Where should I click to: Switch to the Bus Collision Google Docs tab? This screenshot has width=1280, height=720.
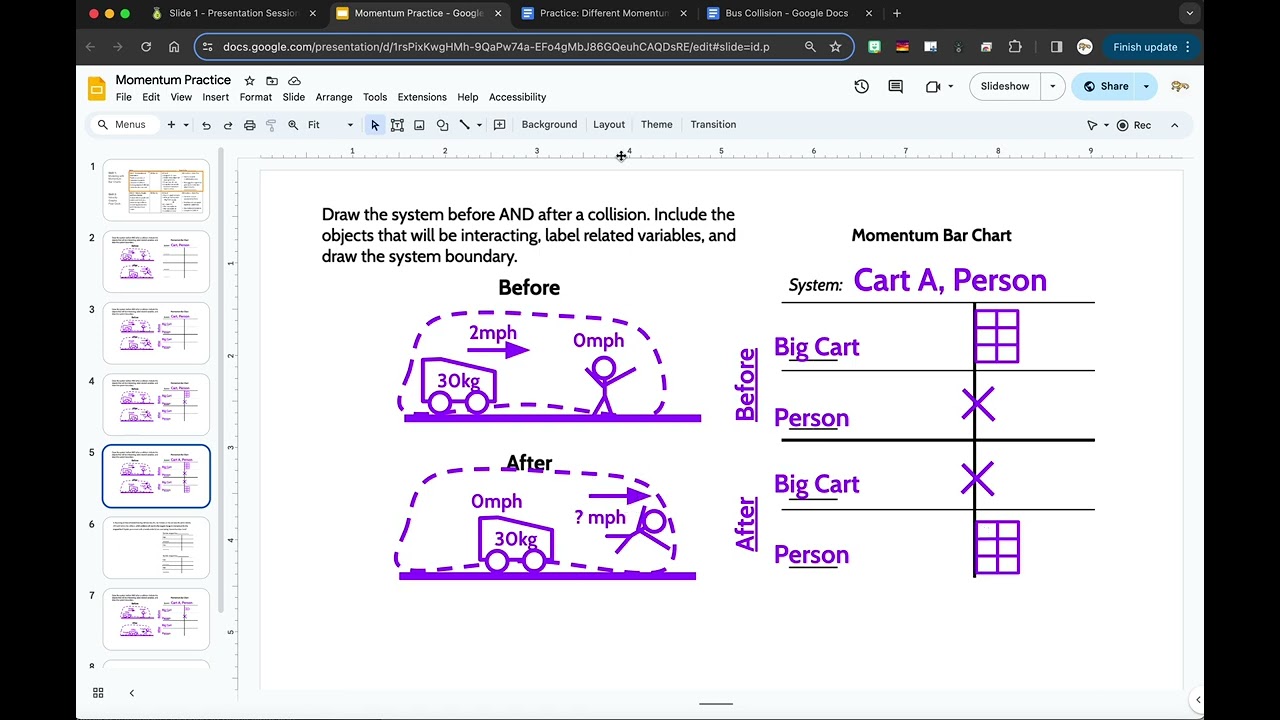click(x=787, y=14)
